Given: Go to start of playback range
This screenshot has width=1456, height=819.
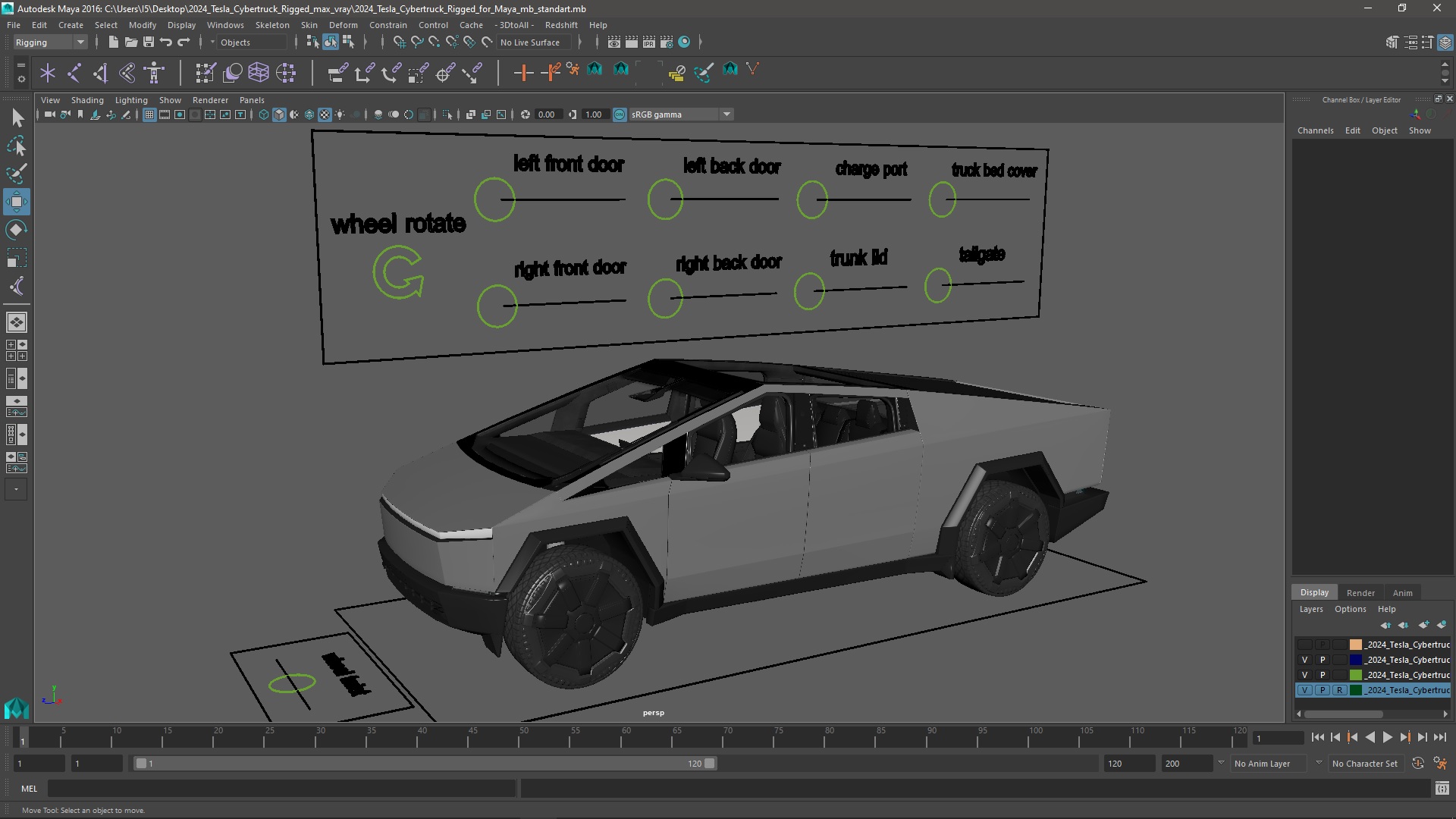Looking at the screenshot, I should (x=1317, y=737).
